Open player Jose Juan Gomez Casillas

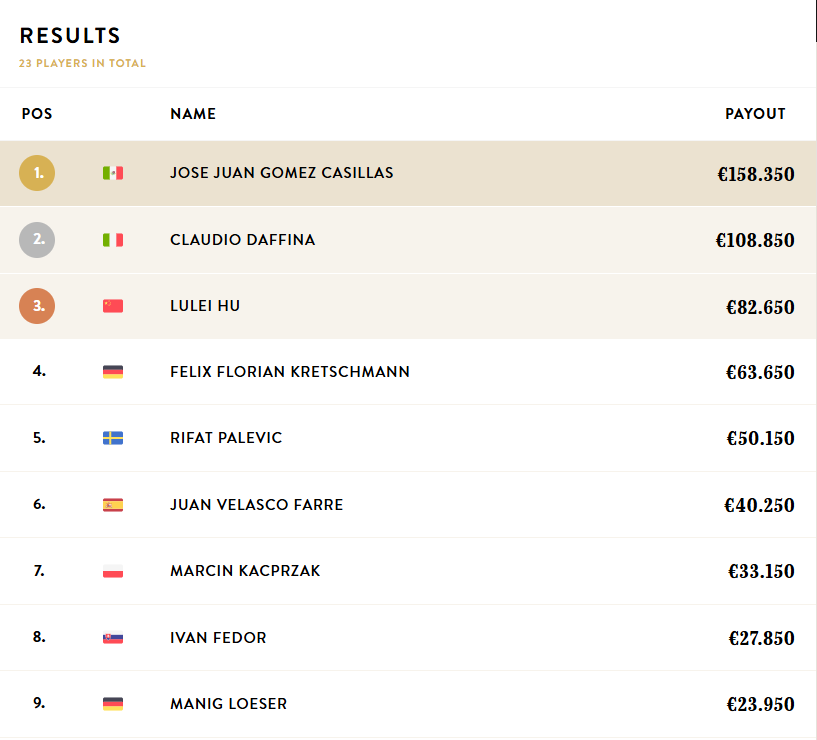pos(281,173)
